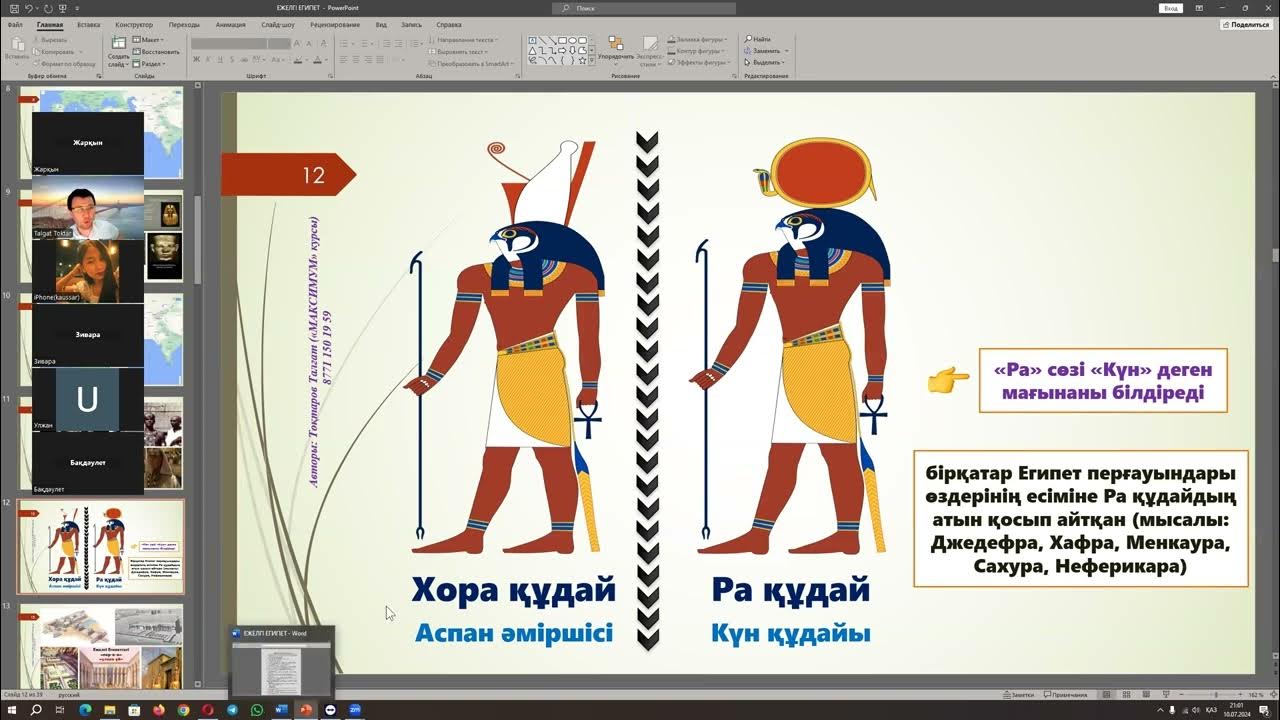Open the Файл menu

point(14,24)
